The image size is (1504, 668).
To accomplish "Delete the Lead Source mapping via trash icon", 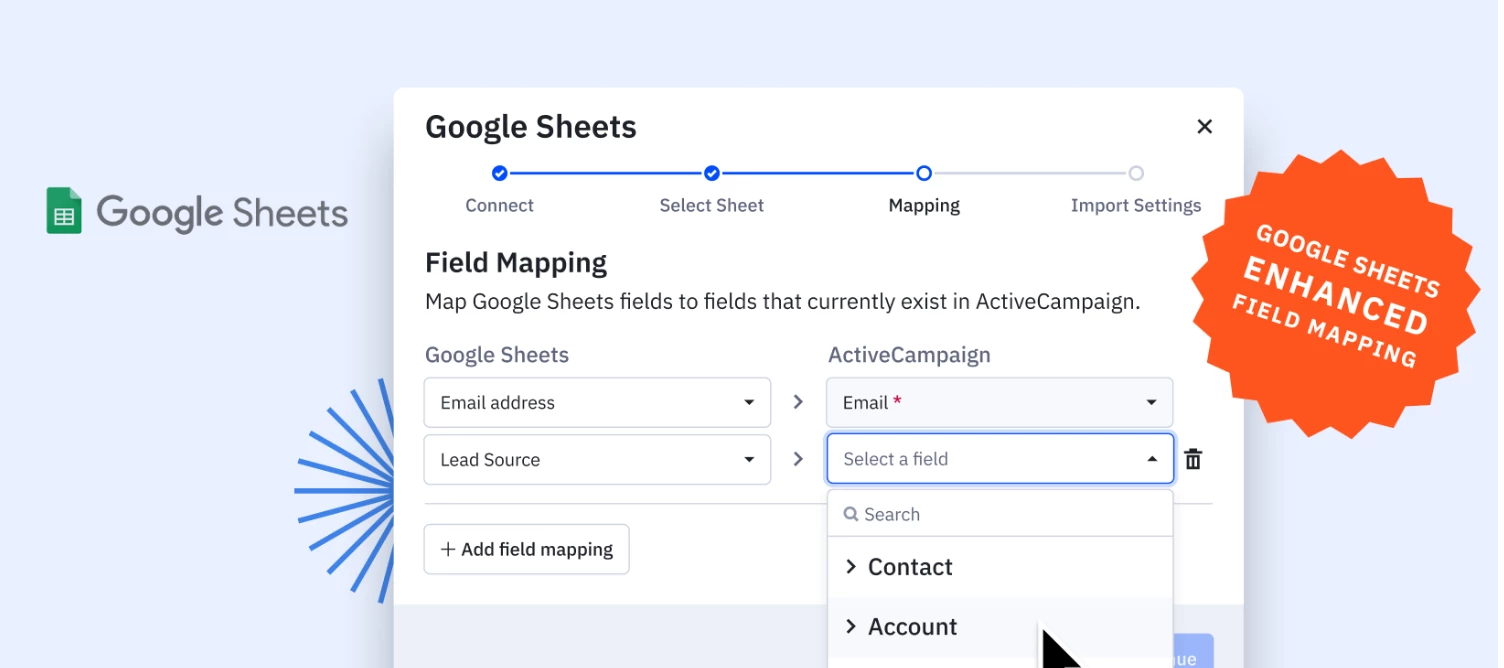I will [x=1192, y=459].
